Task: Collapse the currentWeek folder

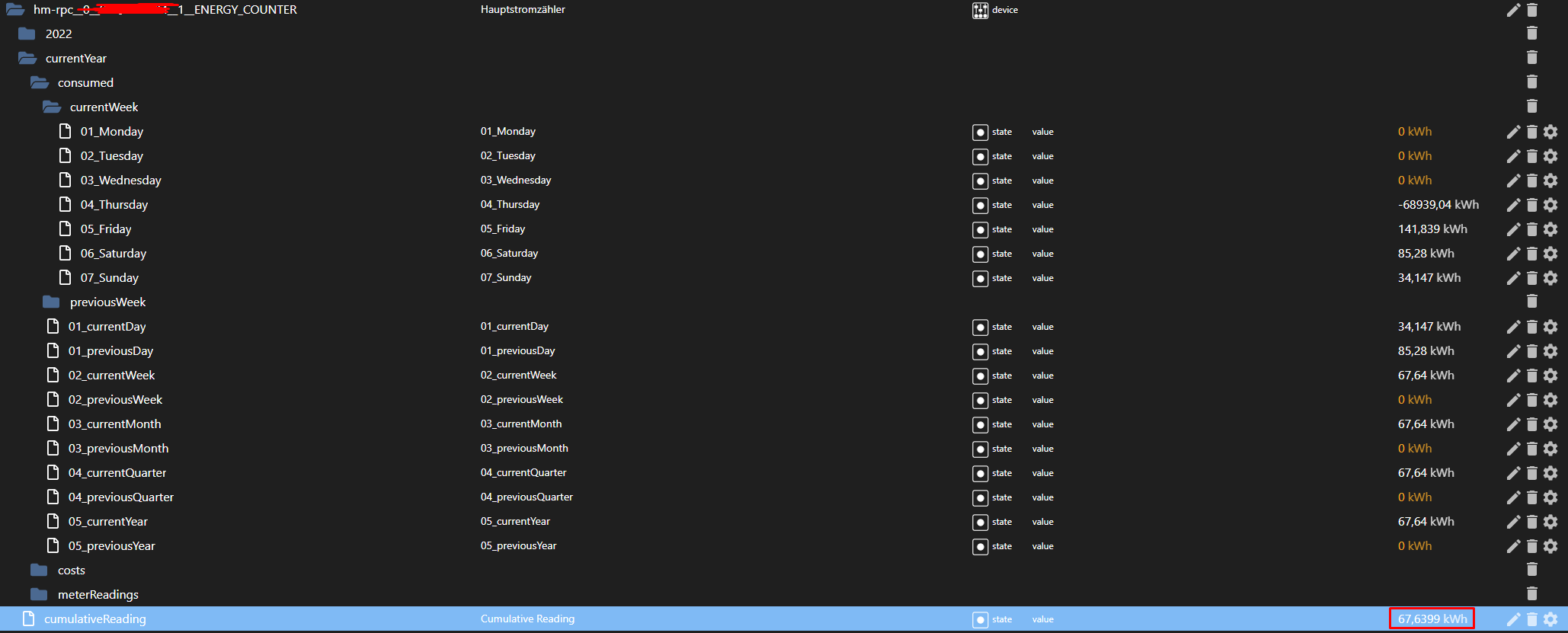Action: [x=52, y=107]
